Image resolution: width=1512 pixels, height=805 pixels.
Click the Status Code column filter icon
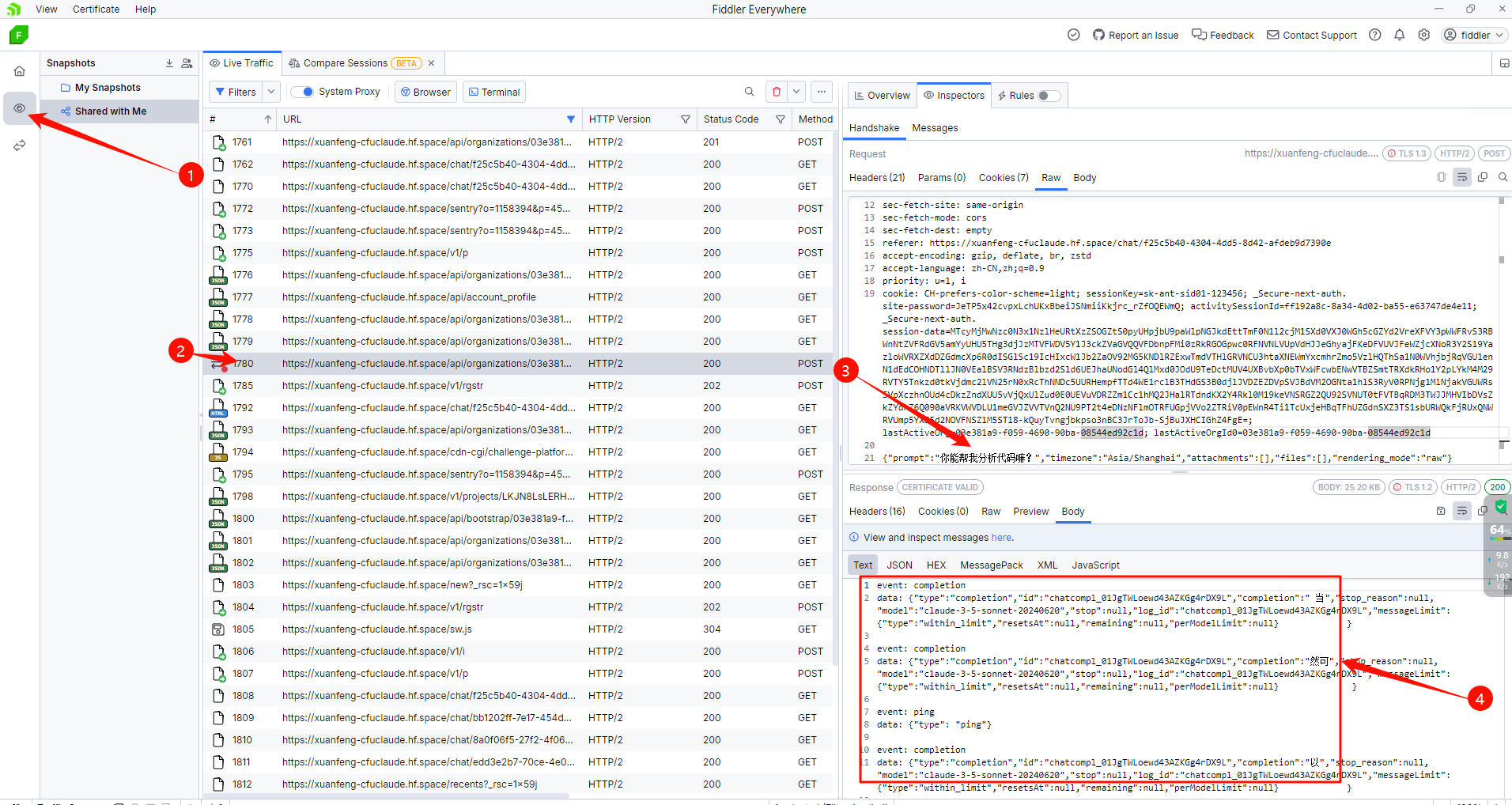click(781, 119)
